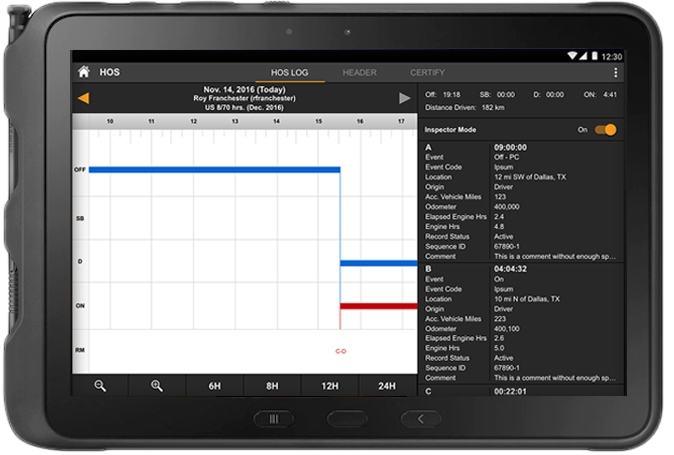Tap location 10 mi N of Dallas, TX

coord(527,299)
